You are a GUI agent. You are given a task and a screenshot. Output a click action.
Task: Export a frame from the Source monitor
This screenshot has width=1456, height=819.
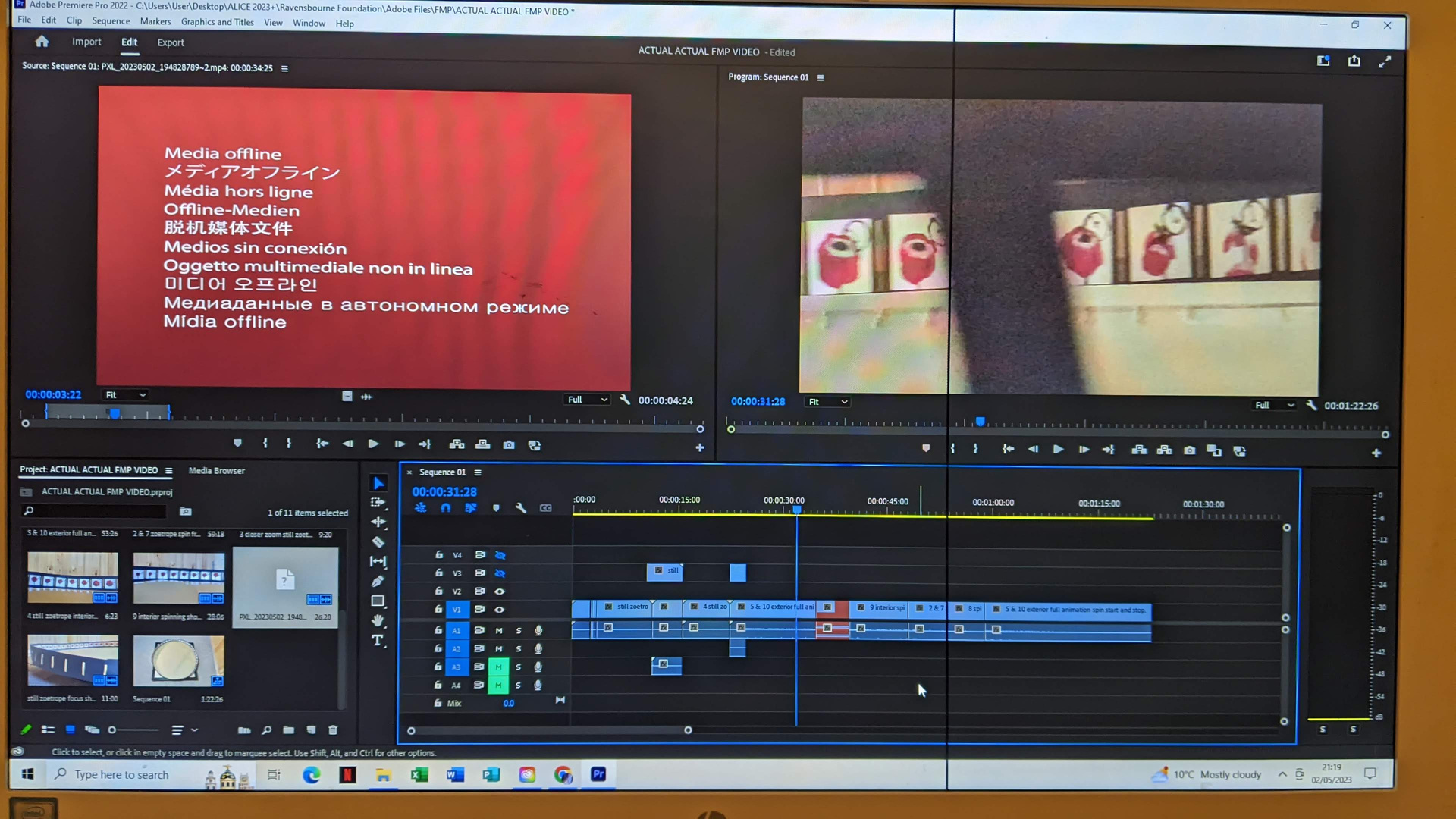coord(509,445)
